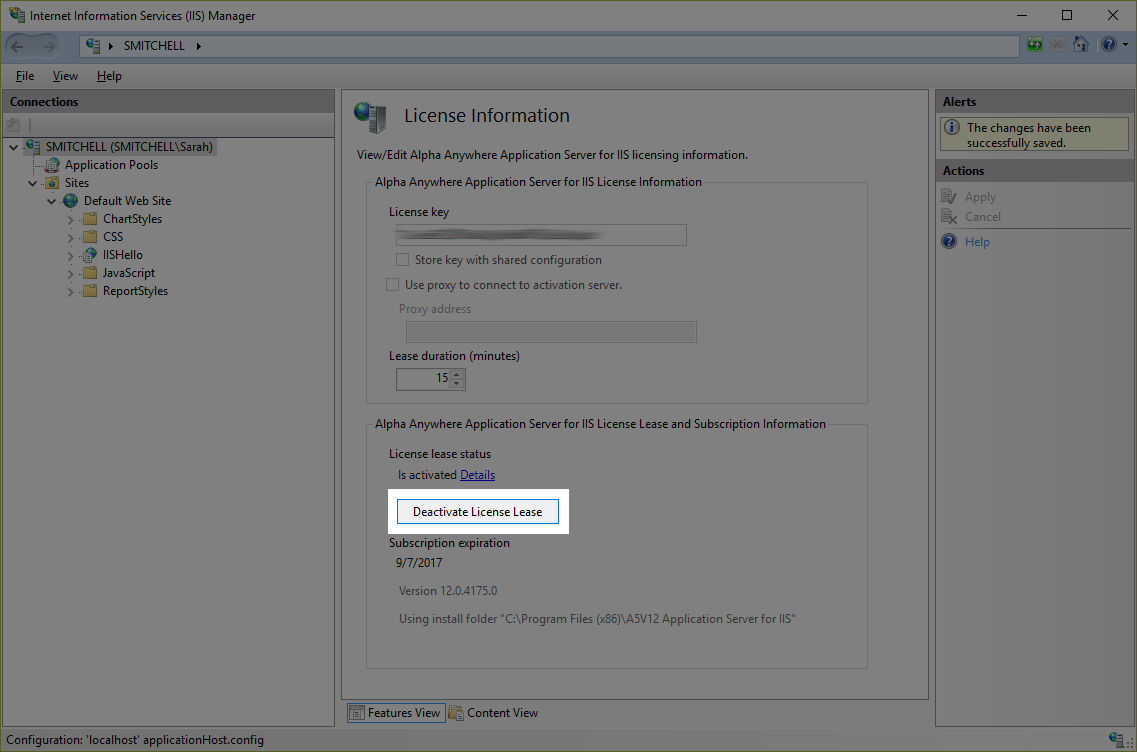Open the license lease Details link
1137x752 pixels.
click(x=477, y=475)
